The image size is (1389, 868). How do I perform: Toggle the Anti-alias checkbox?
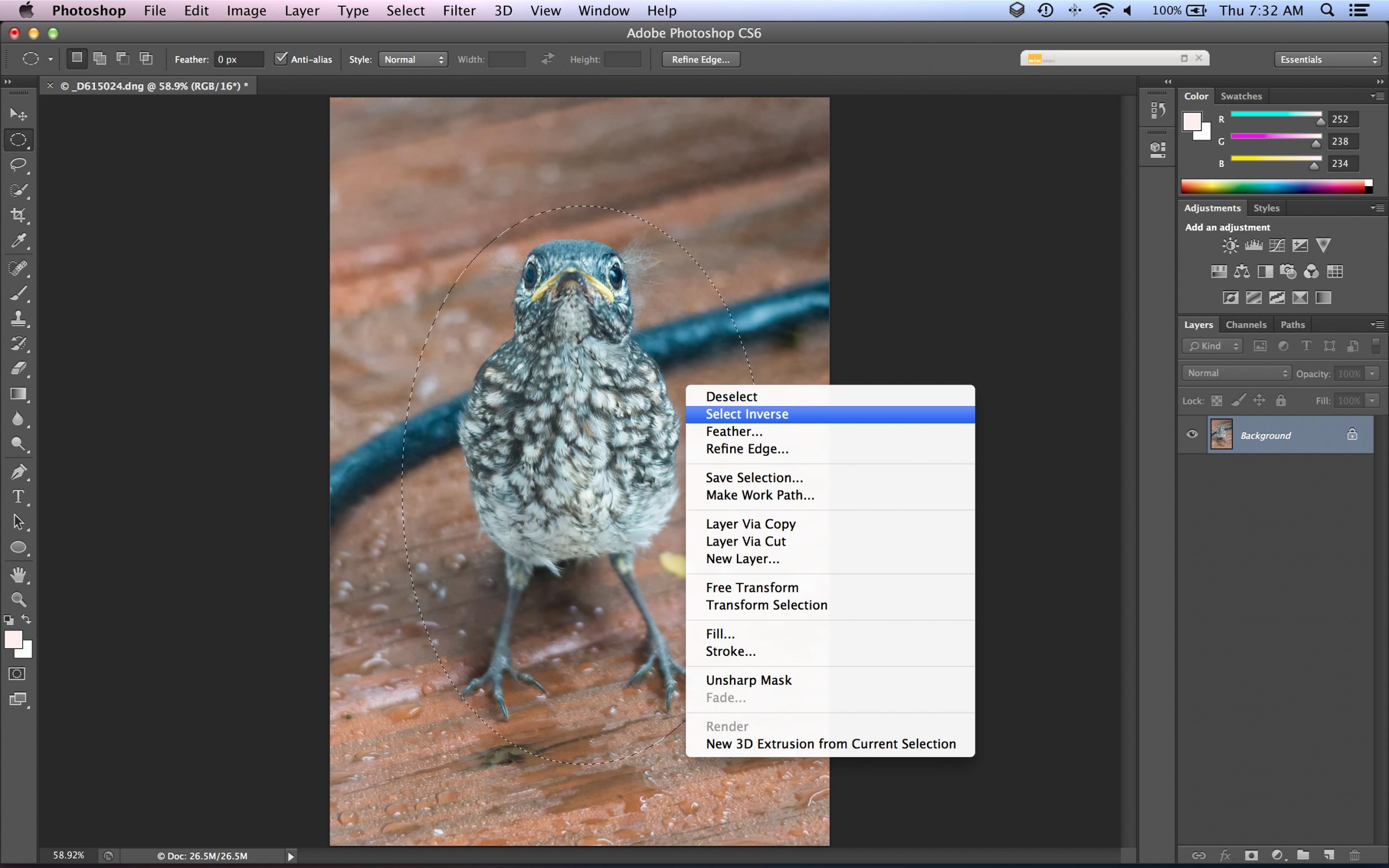281,59
